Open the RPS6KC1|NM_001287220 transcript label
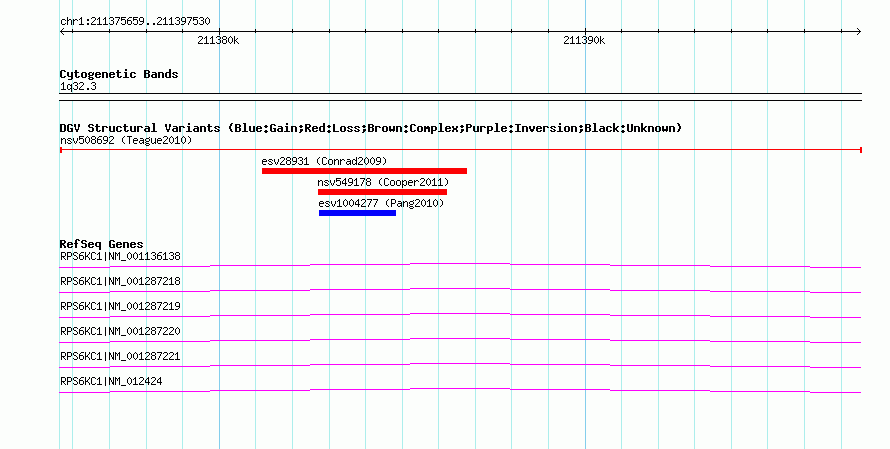Screen dimensions: 890x449 coord(120,331)
